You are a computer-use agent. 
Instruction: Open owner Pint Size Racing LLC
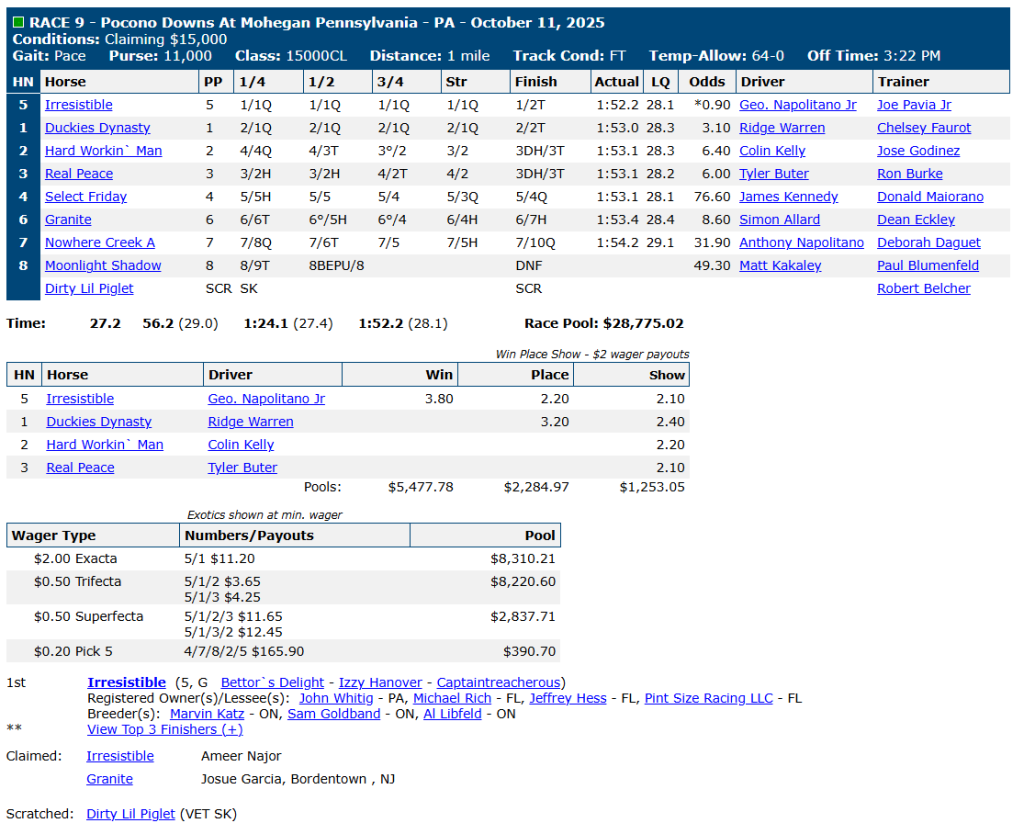point(708,698)
